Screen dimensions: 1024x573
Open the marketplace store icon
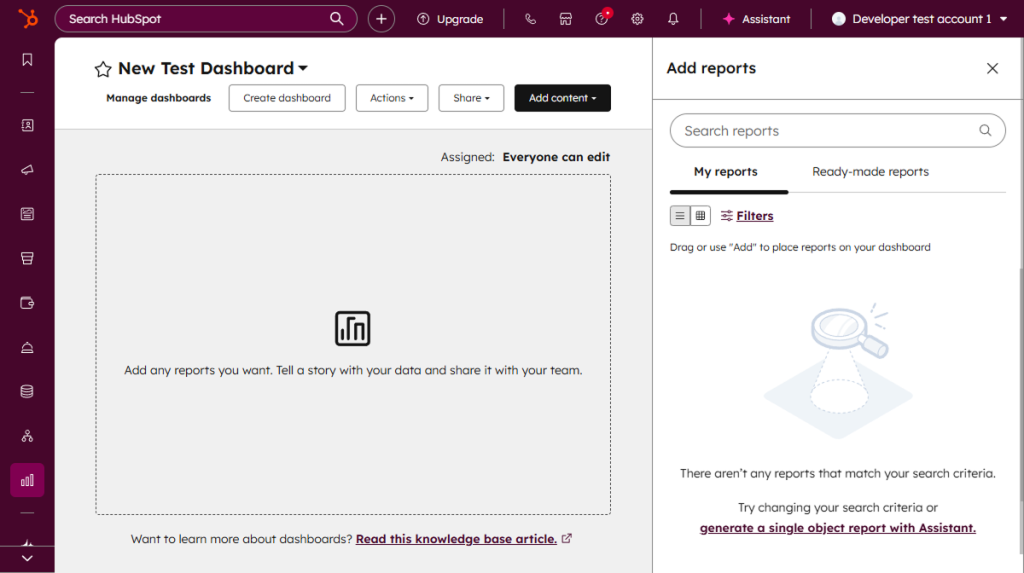[x=566, y=19]
